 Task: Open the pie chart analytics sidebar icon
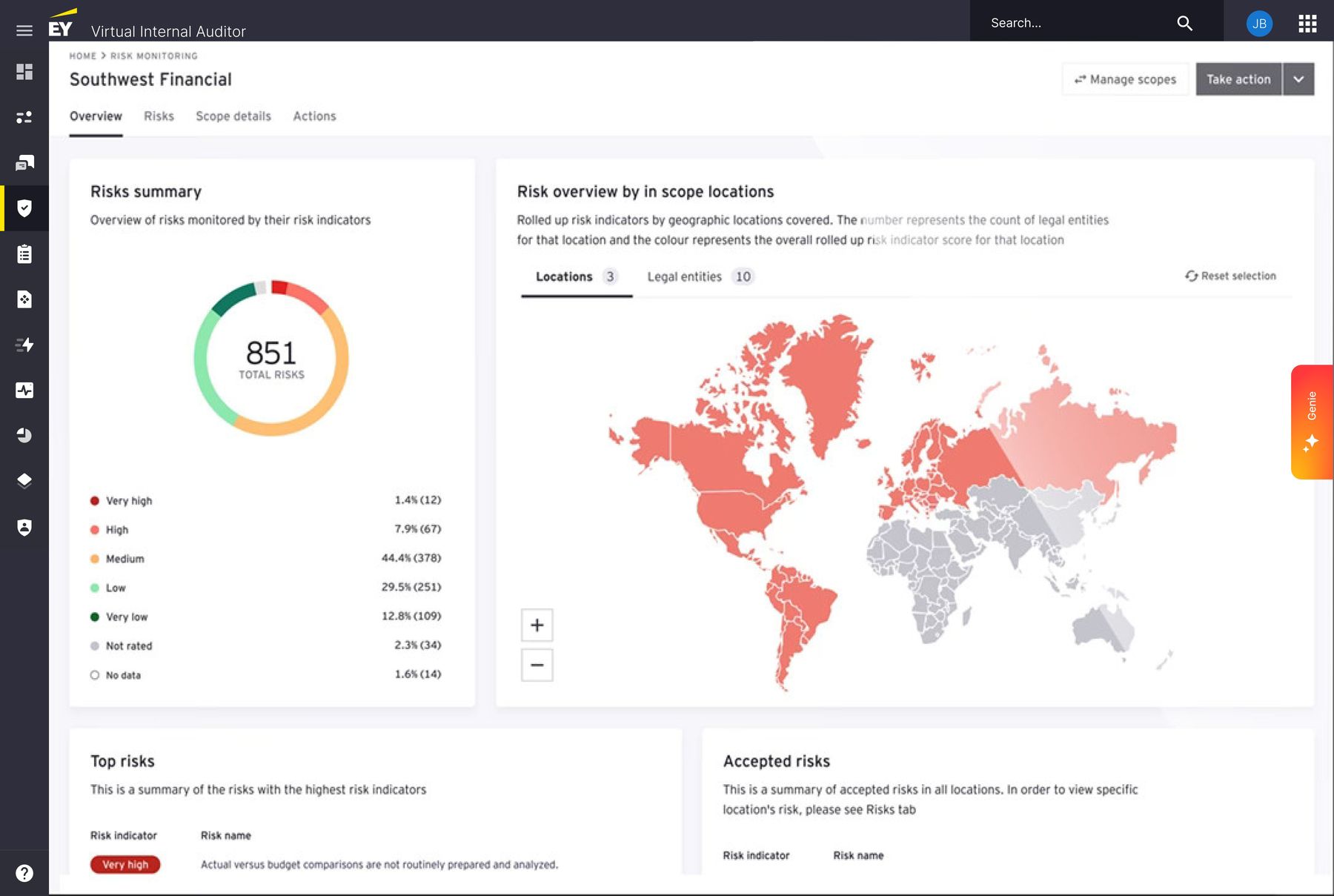click(x=24, y=436)
